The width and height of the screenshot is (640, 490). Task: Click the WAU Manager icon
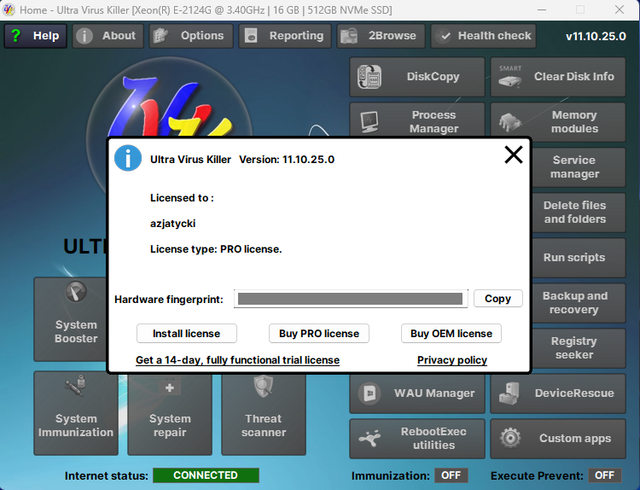pyautogui.click(x=370, y=393)
